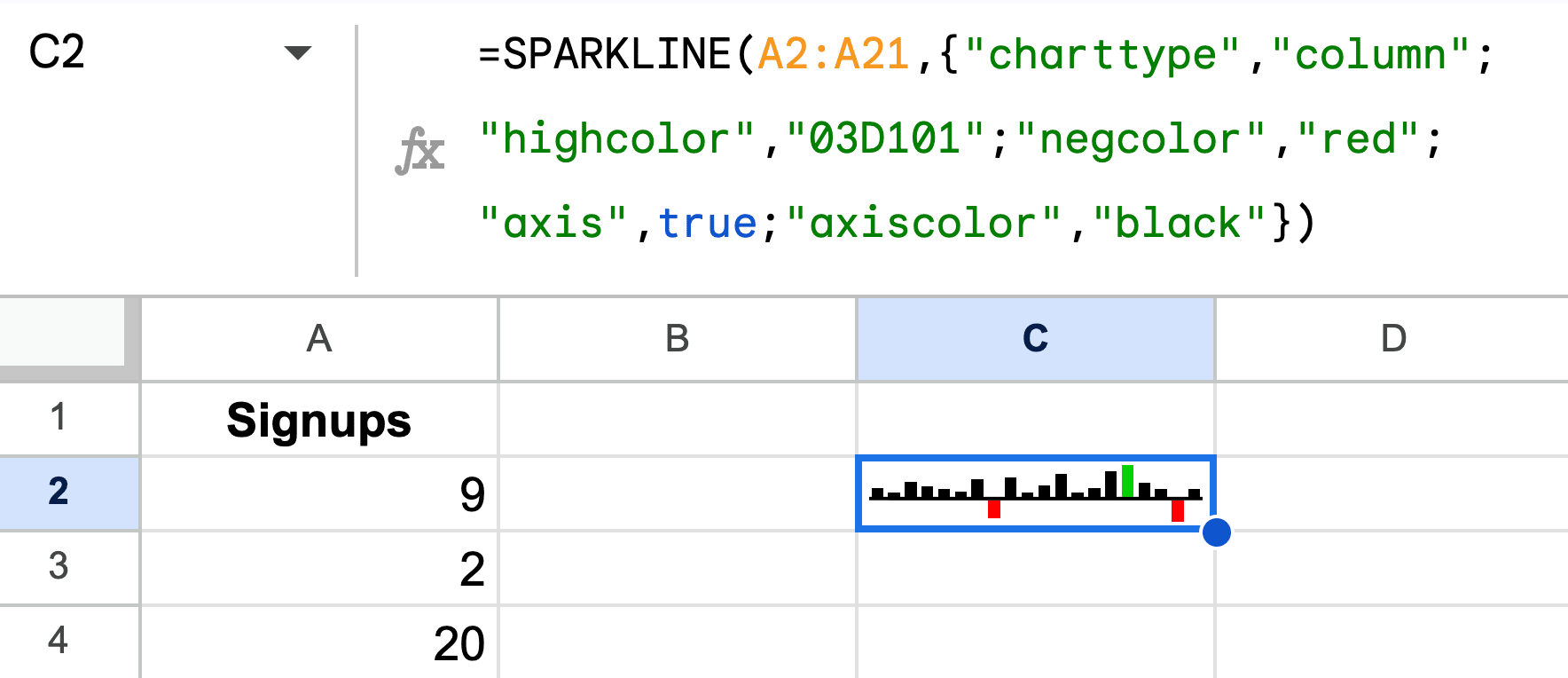Click the Signups header cell

coord(319,420)
